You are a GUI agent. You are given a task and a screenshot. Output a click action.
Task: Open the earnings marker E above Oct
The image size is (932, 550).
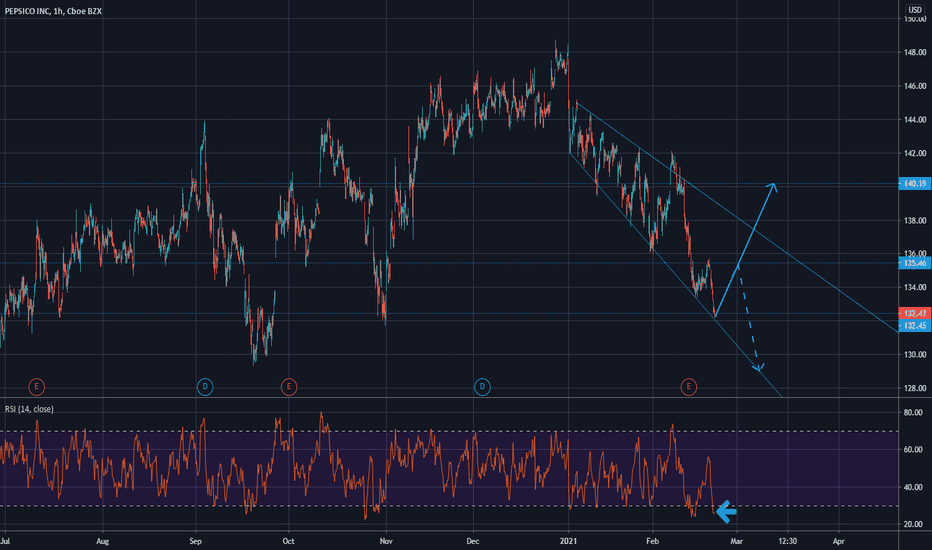point(289,387)
